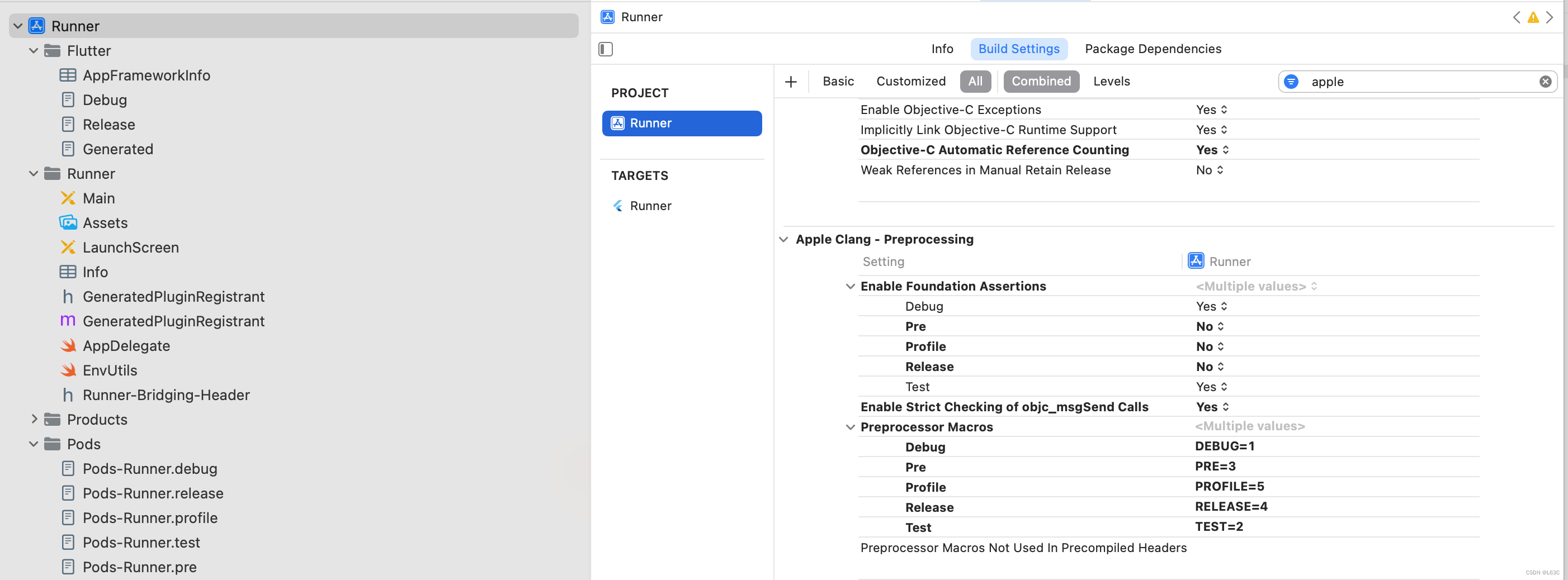Select Pods-Runner.profile in the navigator
This screenshot has height=580, width=1568.
pyautogui.click(x=150, y=518)
